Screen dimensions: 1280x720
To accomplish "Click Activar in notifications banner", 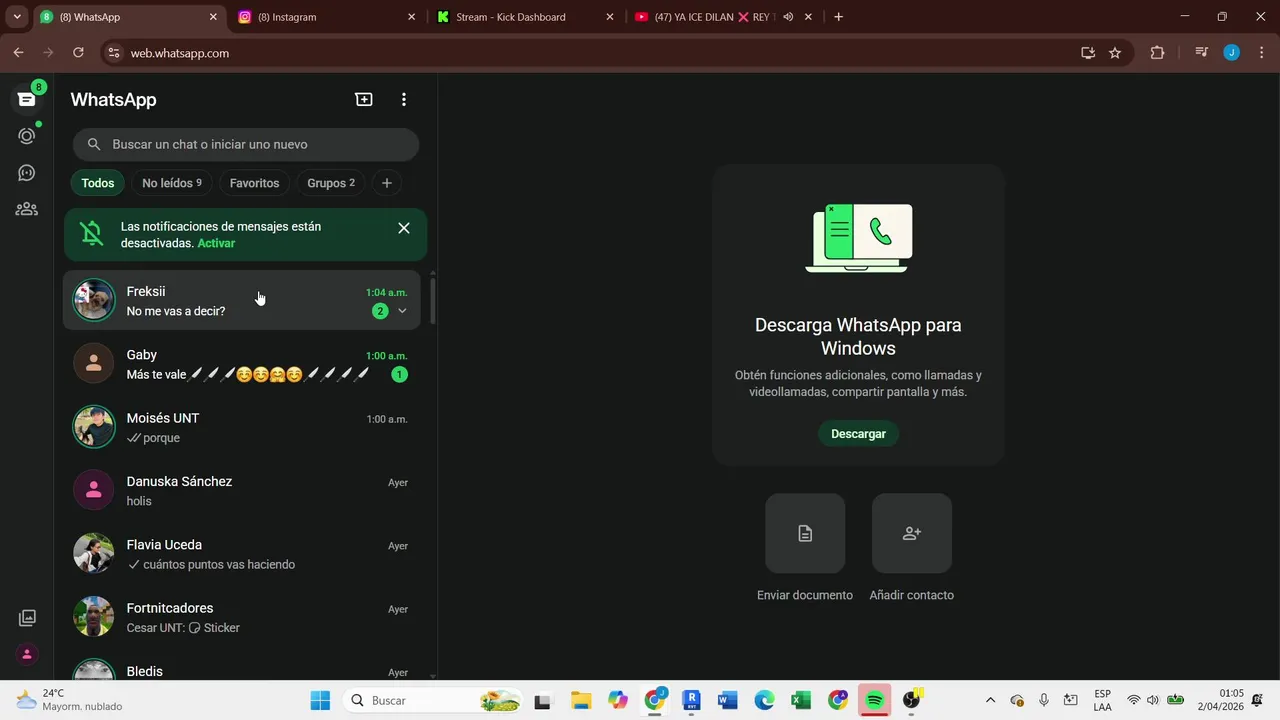I will (x=216, y=243).
